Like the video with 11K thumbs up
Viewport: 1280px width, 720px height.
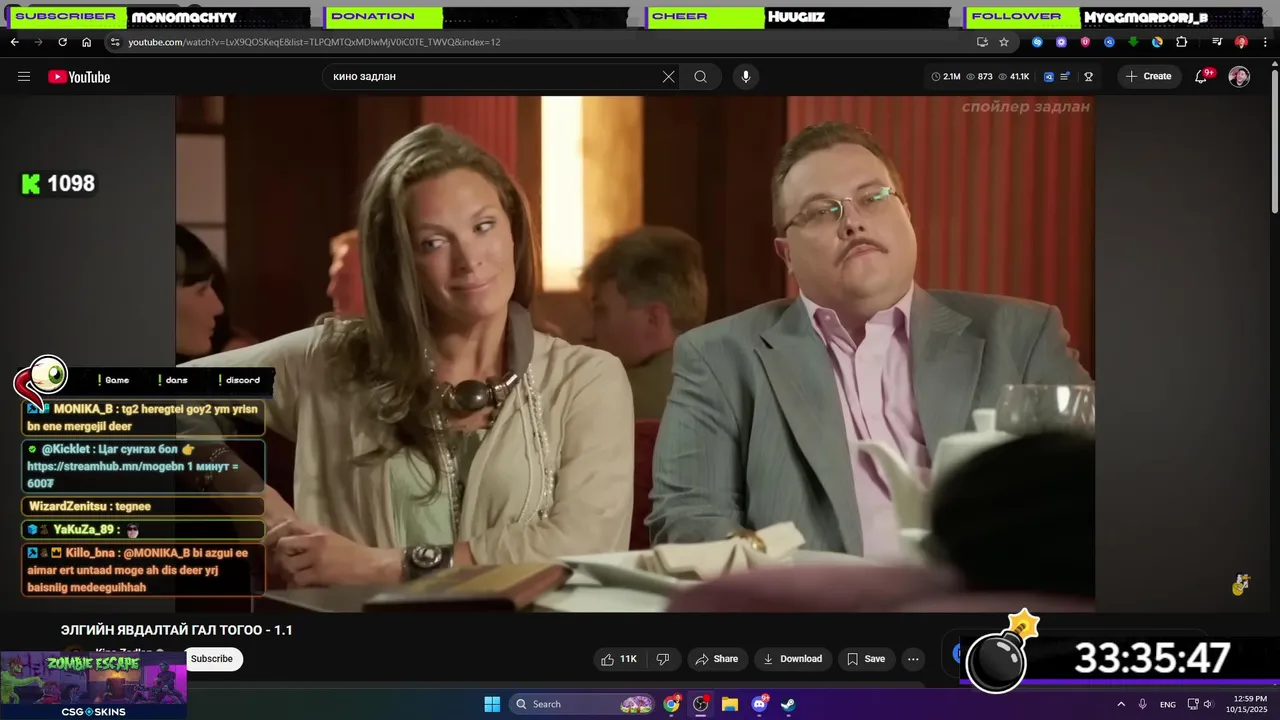[x=618, y=659]
